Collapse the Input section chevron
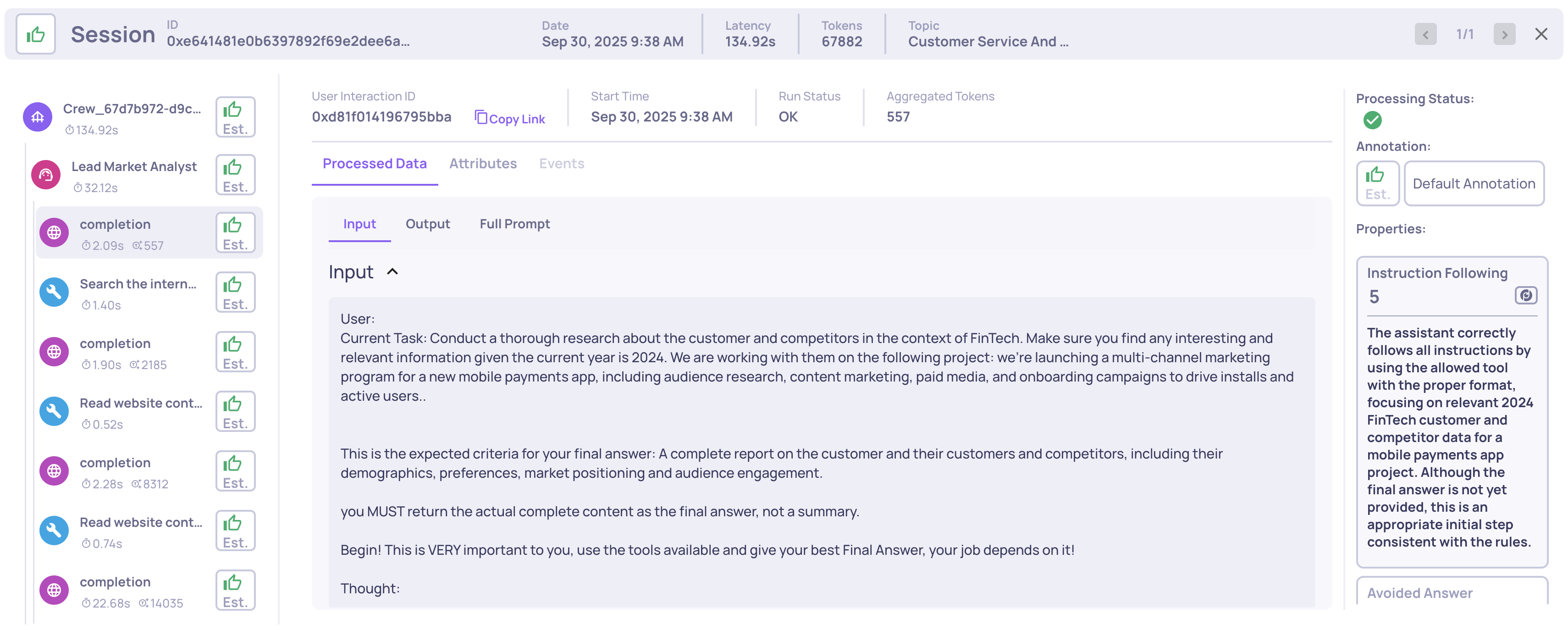Screen dimensions: 1568x630 click(392, 272)
